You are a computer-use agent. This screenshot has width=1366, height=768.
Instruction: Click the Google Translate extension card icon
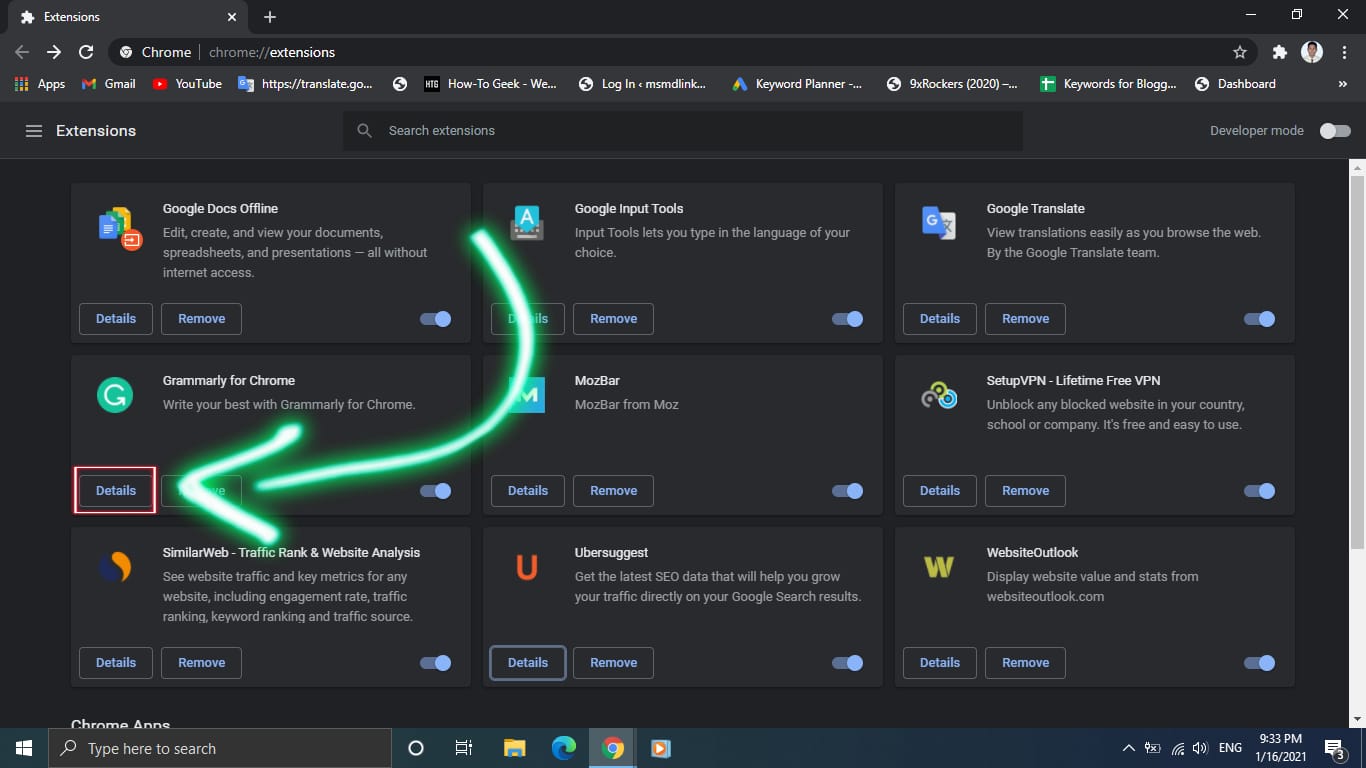pos(939,222)
